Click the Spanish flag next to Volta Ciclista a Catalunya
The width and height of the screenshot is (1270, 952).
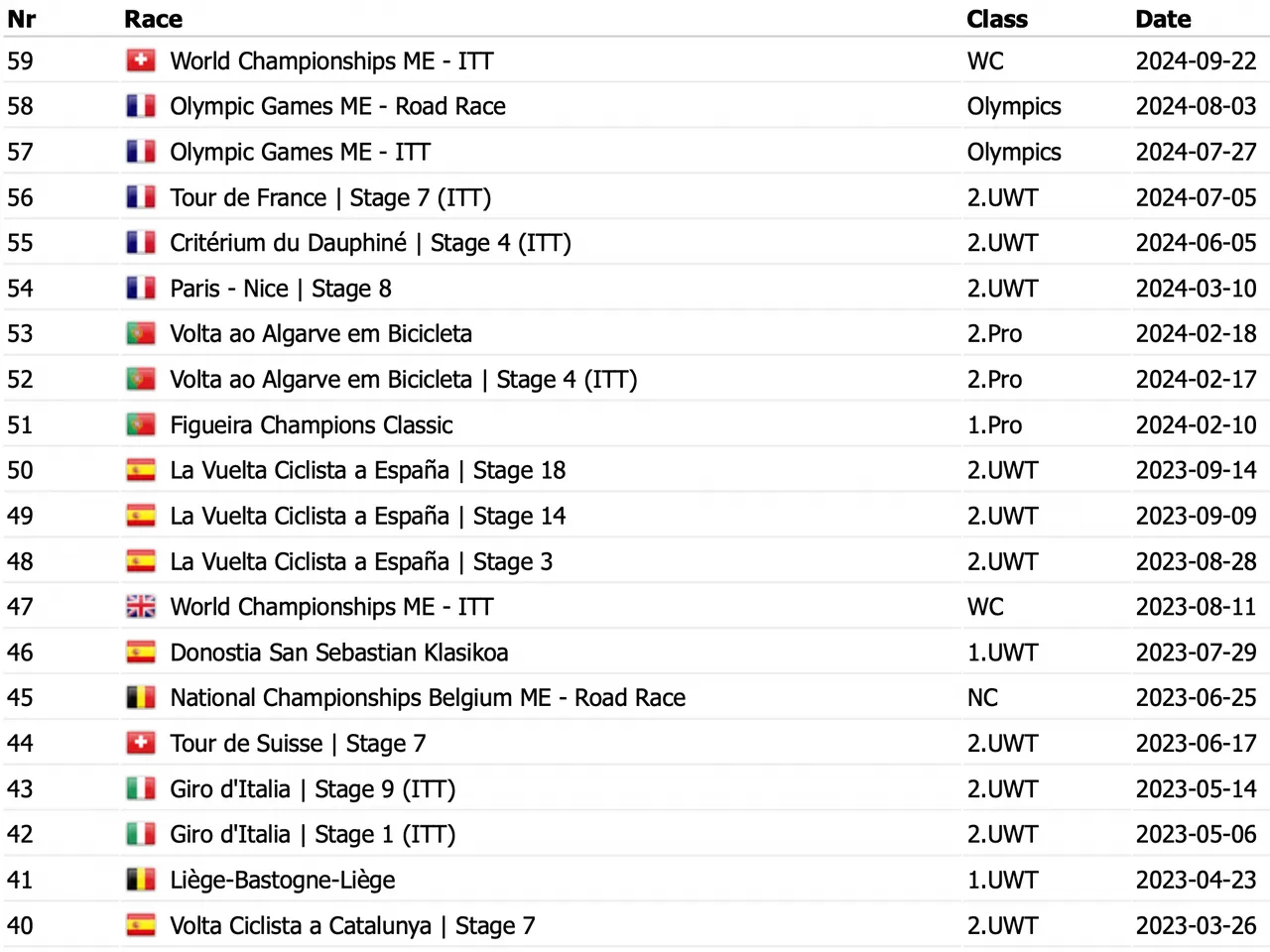coord(141,926)
